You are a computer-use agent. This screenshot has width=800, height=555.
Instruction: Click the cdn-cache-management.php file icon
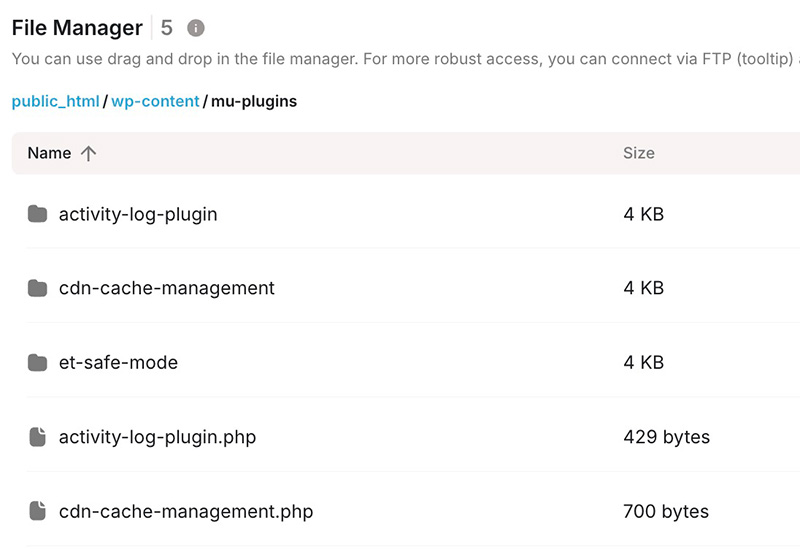click(x=38, y=511)
